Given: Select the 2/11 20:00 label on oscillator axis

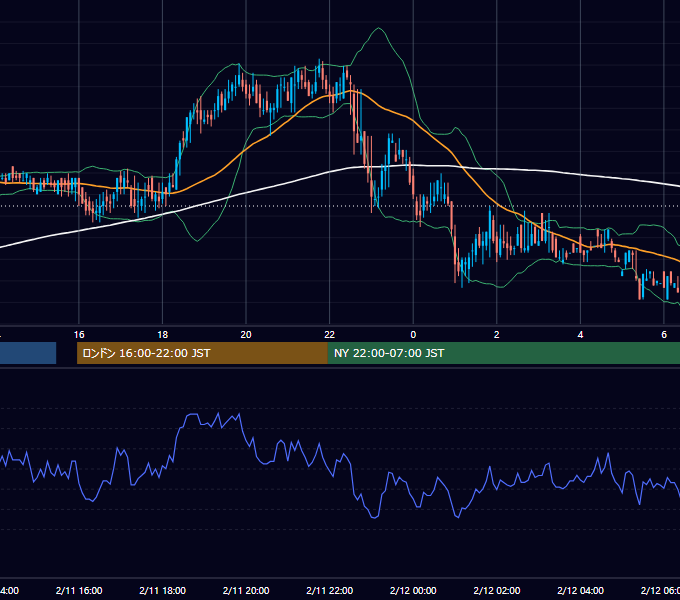Looking at the screenshot, I should click(246, 590).
